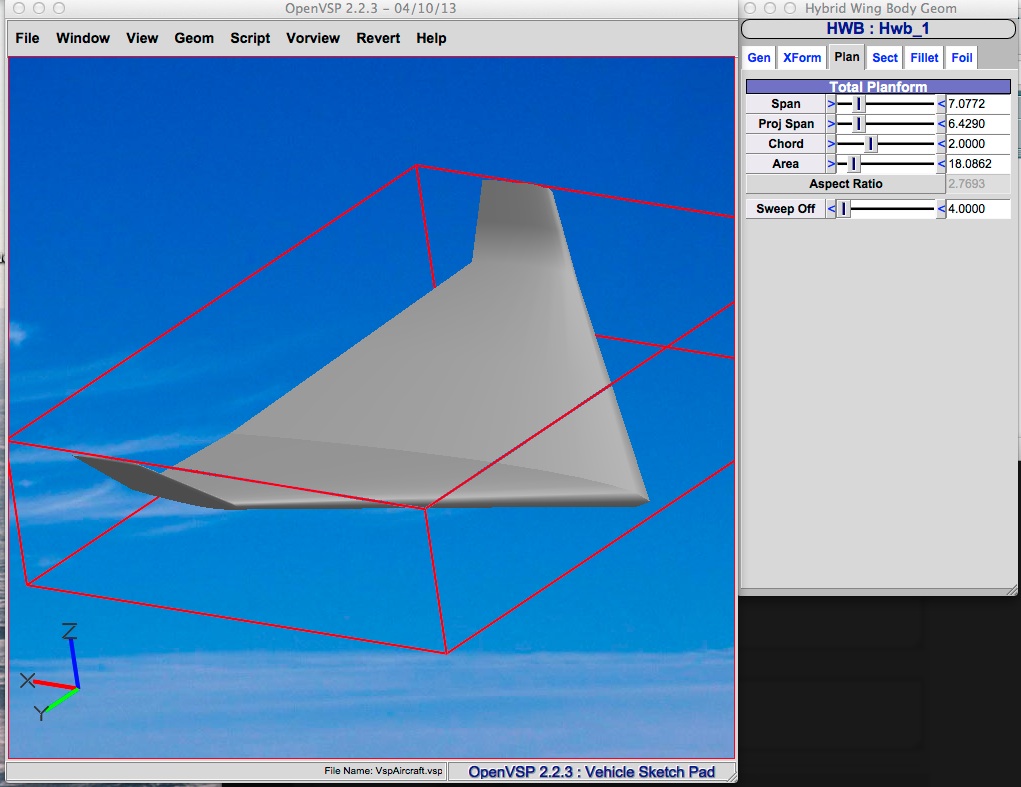1021x787 pixels.
Task: Click the left range arrow of Area slider
Action: [x=831, y=164]
